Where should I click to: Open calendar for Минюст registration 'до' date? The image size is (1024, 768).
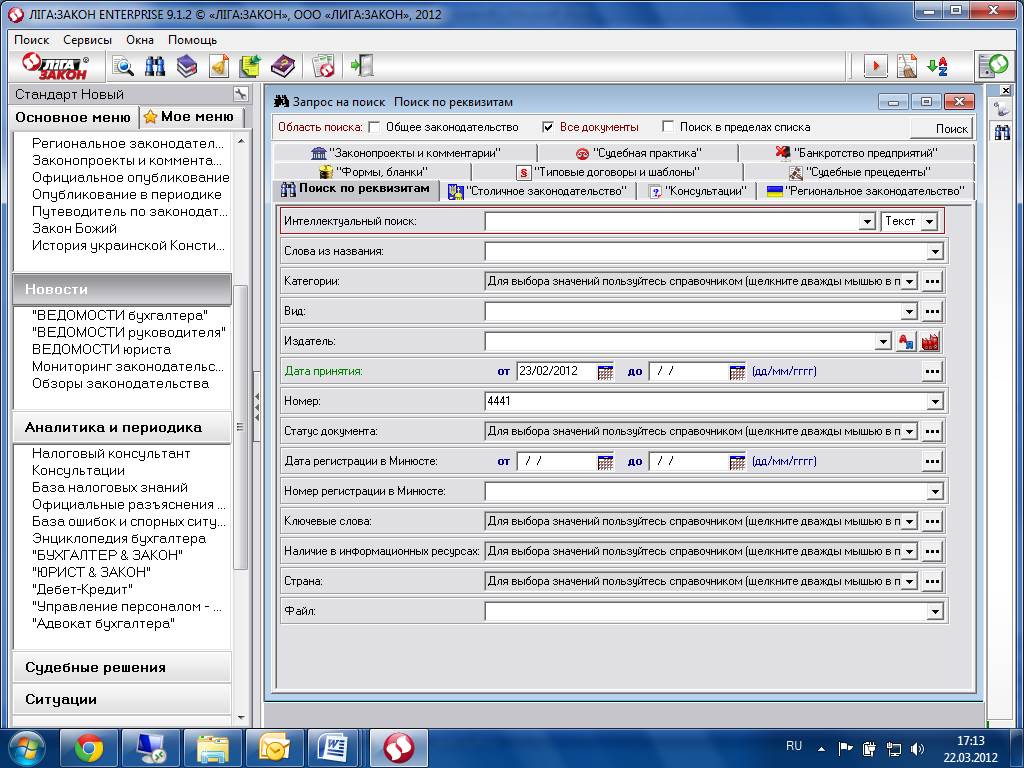[737, 462]
